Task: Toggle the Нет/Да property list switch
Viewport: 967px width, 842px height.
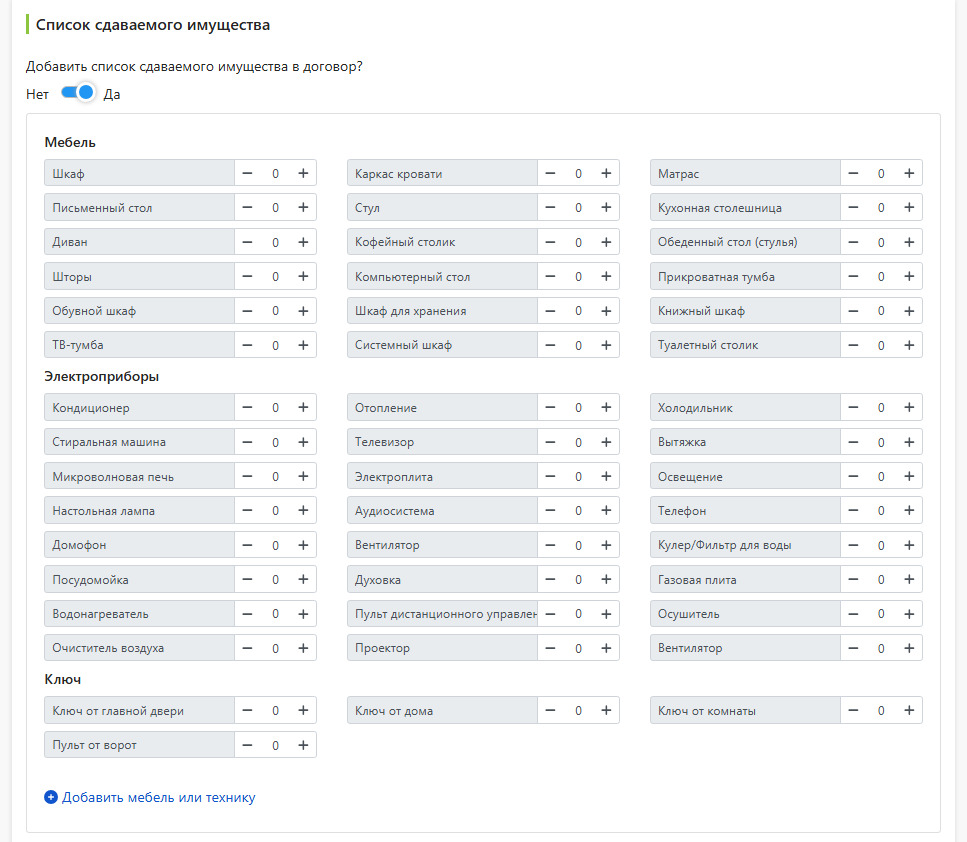Action: tap(78, 93)
